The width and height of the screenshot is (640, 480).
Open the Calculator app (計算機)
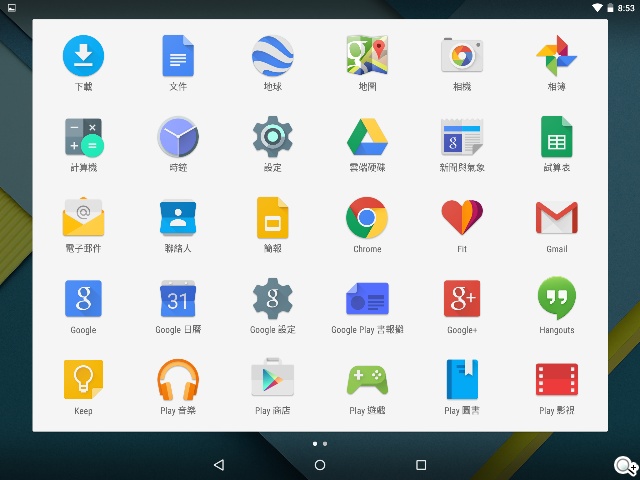(84, 137)
